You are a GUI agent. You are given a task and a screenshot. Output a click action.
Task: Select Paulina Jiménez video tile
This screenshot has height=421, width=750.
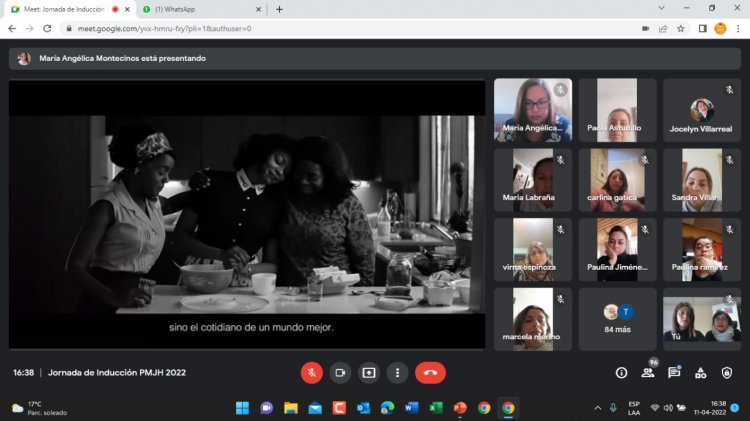click(617, 250)
